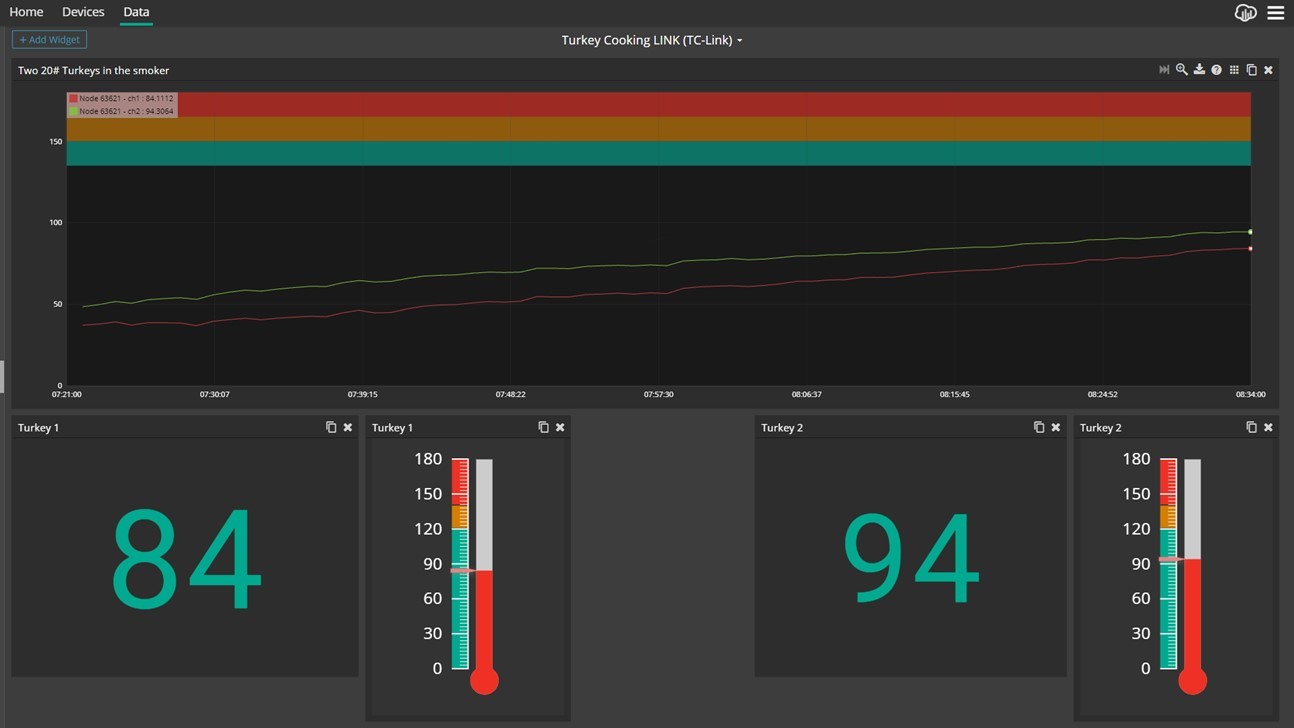
Task: Open the Home tab
Action: pos(26,12)
